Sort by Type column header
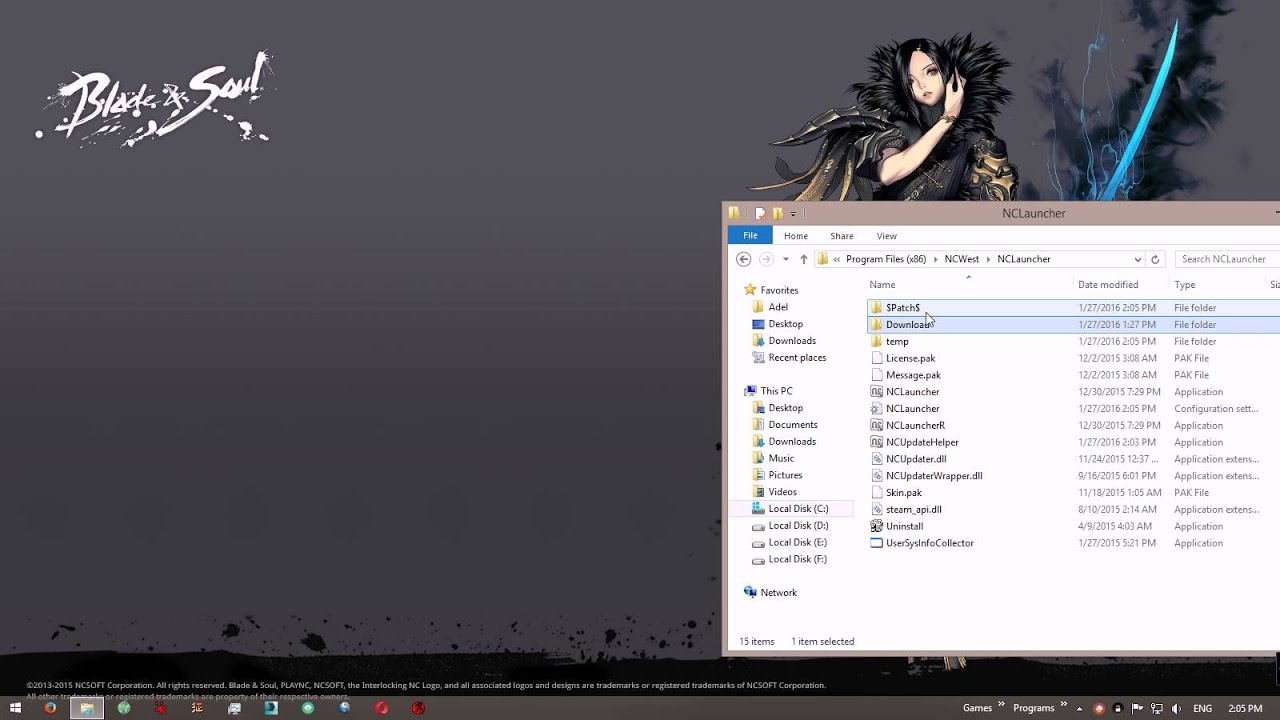This screenshot has width=1280, height=720. pos(1215,285)
